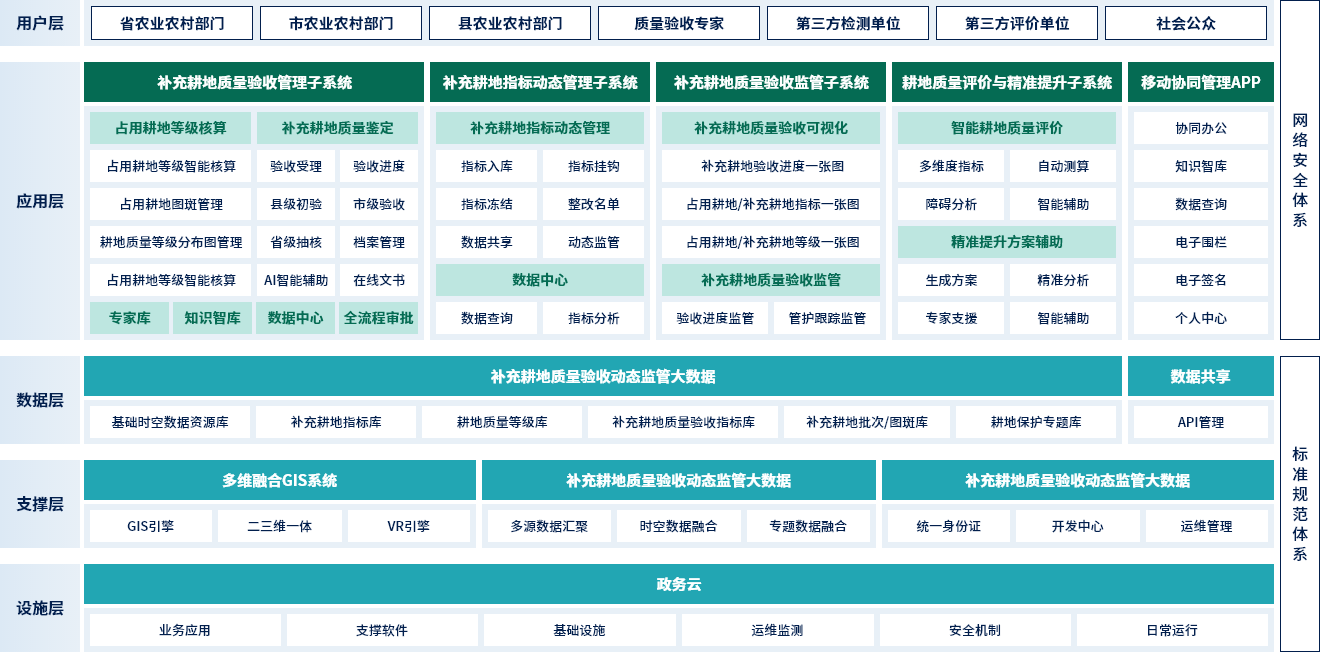Open the 障碍分析 module
The image size is (1320, 652).
(x=951, y=205)
